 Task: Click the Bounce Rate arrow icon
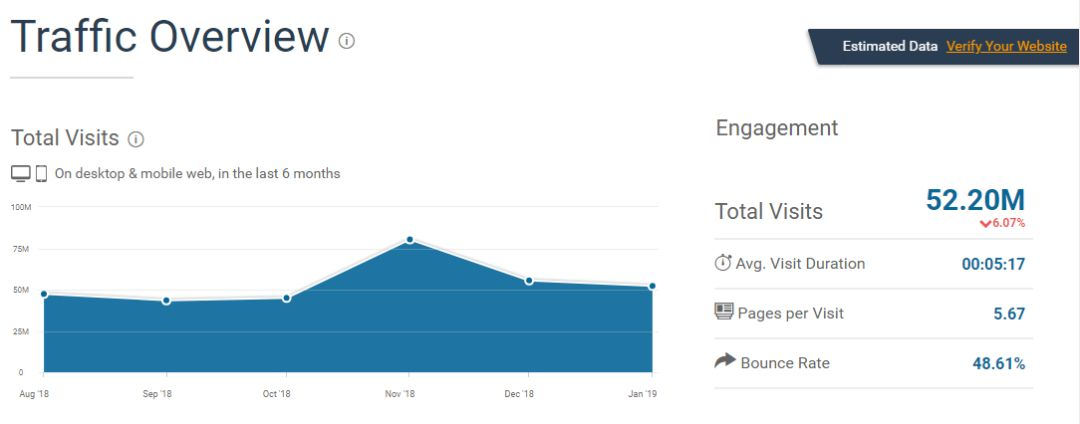tap(725, 361)
